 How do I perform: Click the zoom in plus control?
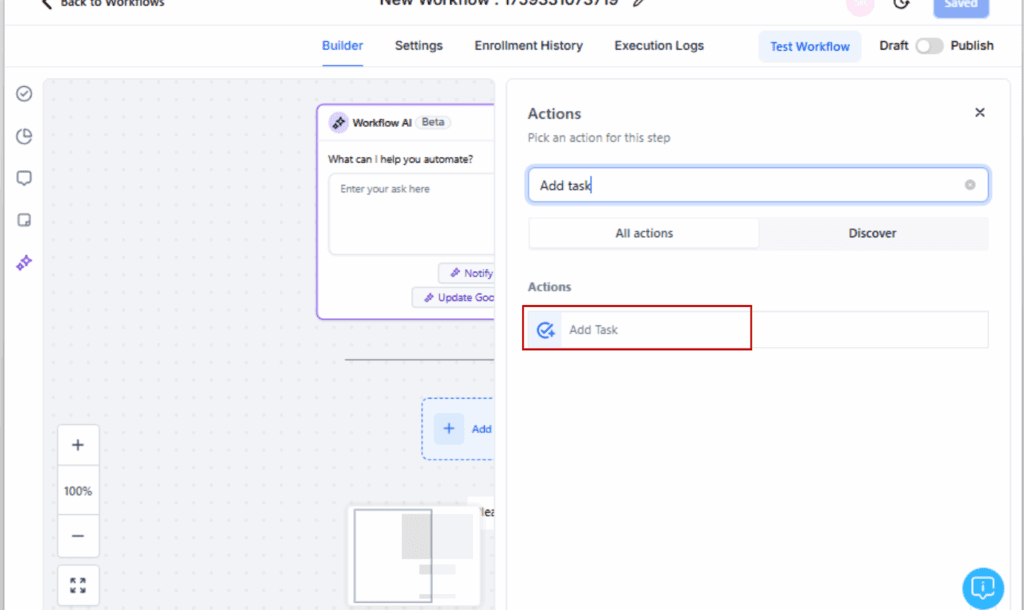coord(78,444)
